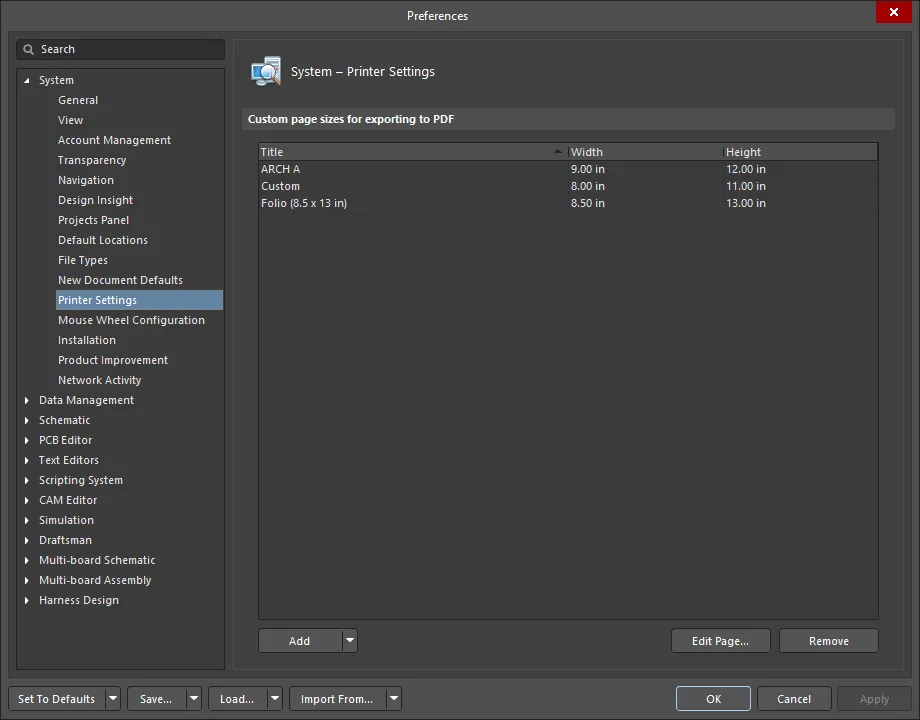
Task: Select the Folio (8.5 x 13 in) row
Action: [x=568, y=203]
